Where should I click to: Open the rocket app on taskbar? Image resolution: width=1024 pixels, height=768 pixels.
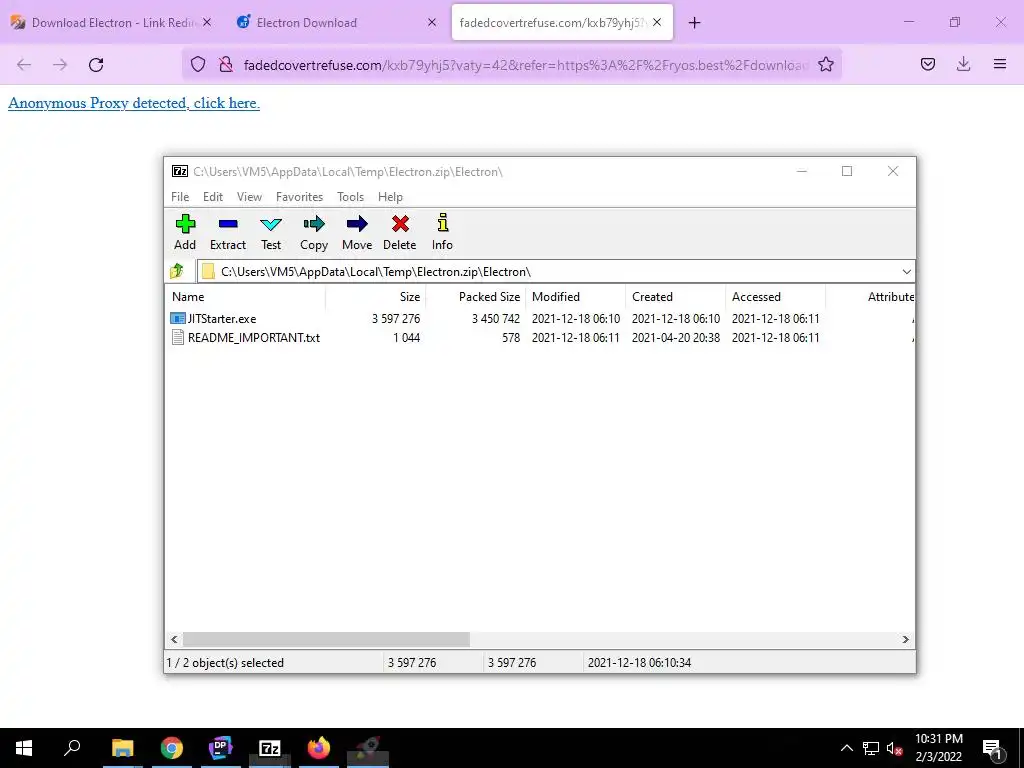[x=368, y=748]
